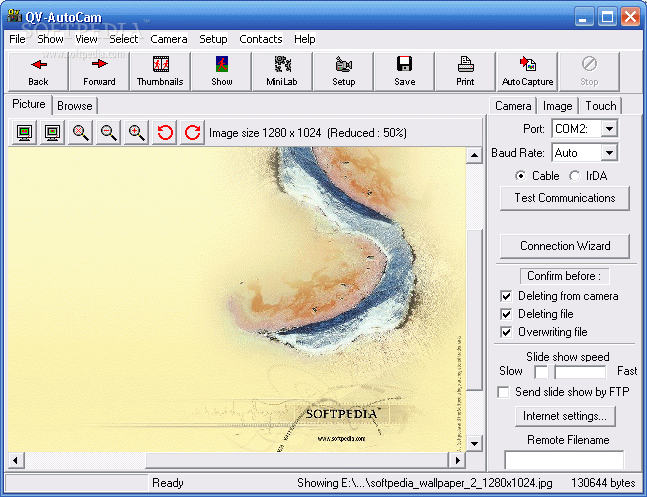Uncheck Deleting file confirmation
Viewport: 647px width, 497px height.
coord(506,314)
